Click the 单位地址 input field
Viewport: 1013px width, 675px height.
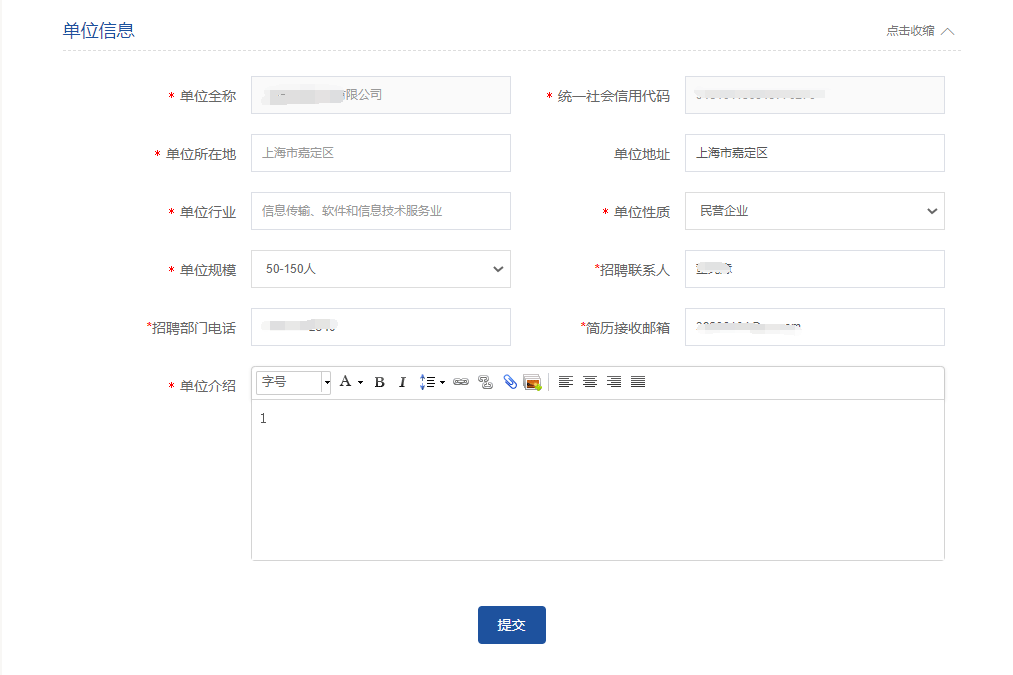[814, 153]
